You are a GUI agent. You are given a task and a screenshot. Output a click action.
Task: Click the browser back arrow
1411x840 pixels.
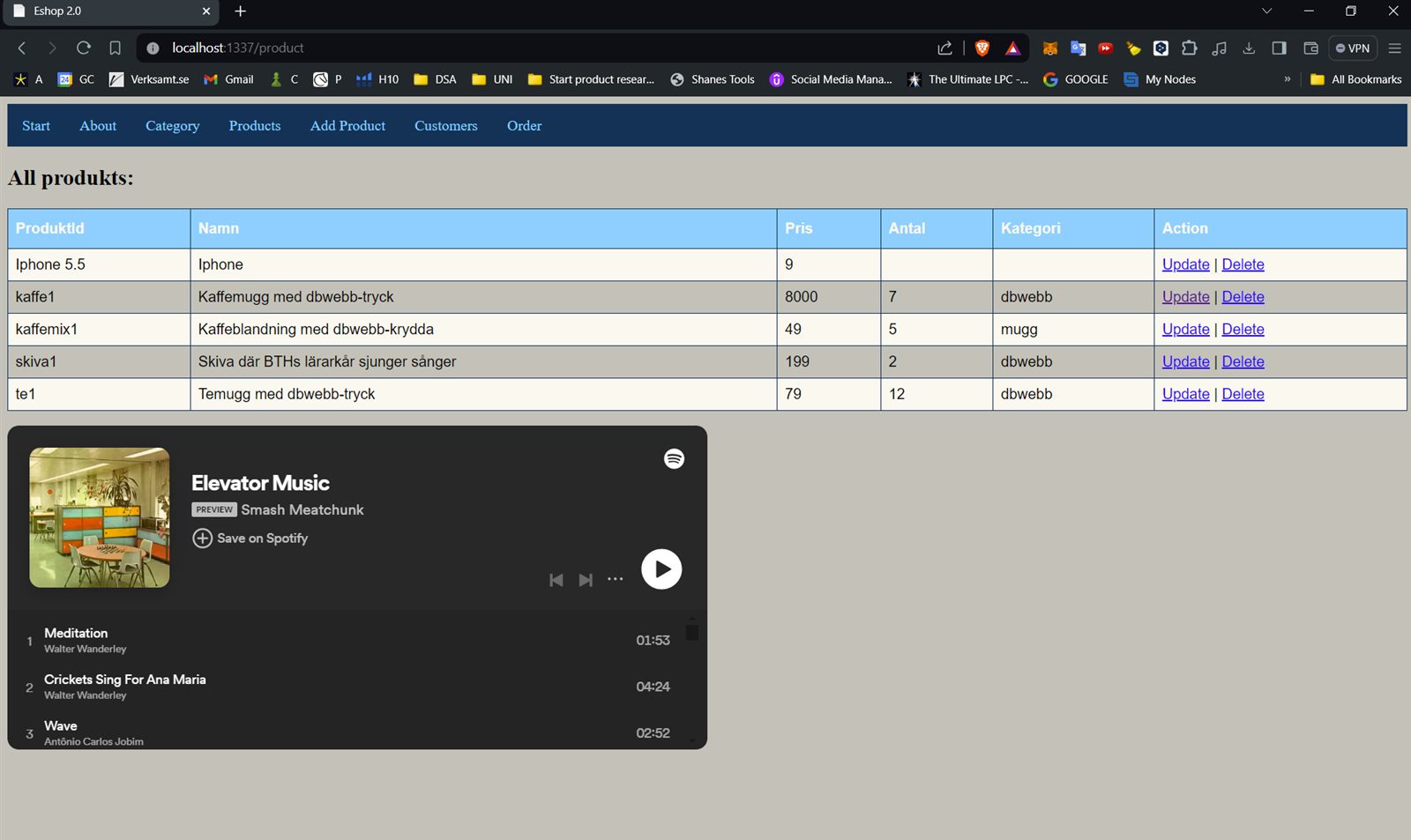point(22,48)
